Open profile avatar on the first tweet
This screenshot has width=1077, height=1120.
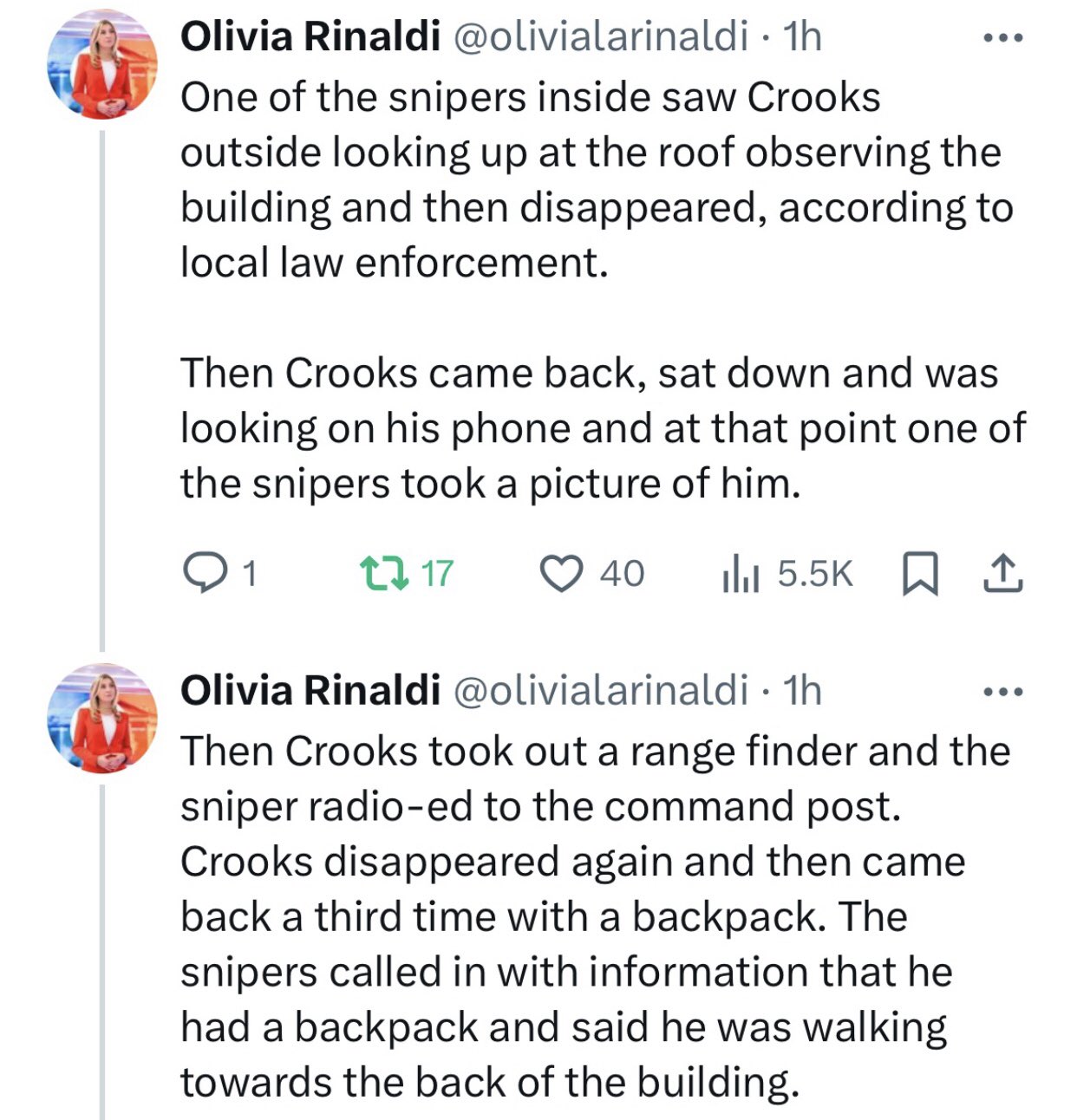[x=102, y=67]
